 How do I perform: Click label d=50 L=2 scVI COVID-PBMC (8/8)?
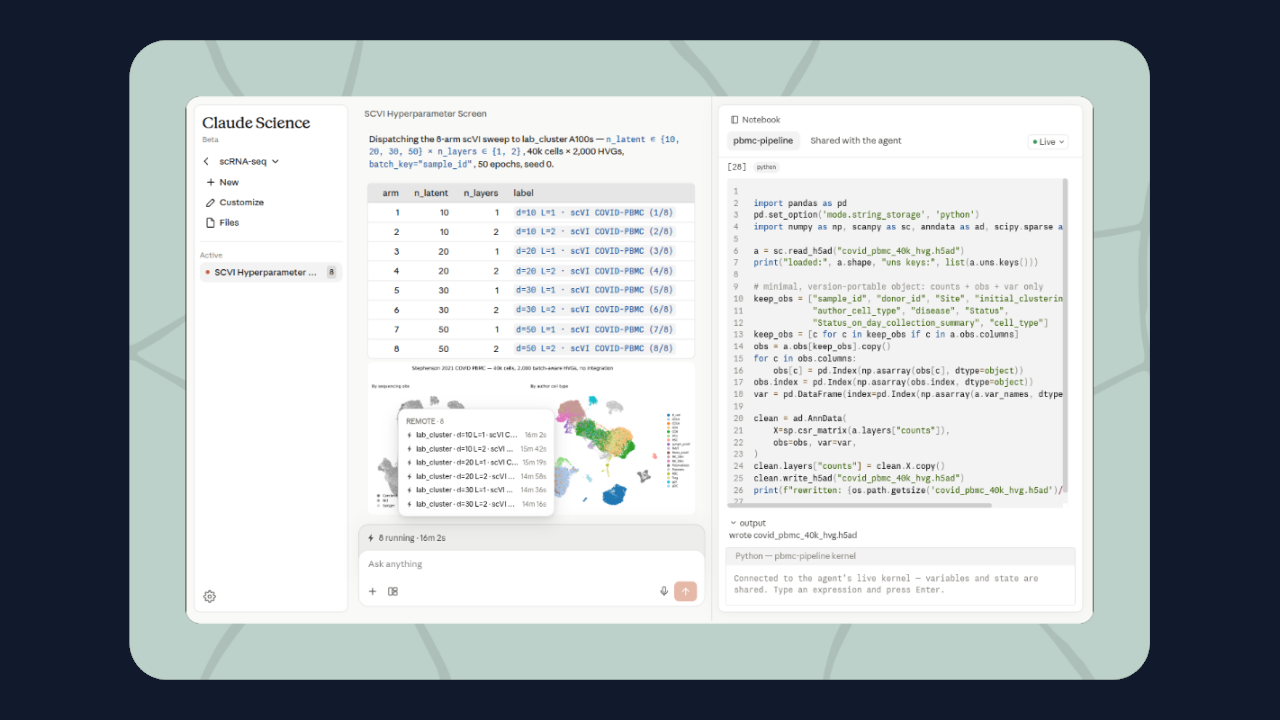click(x=594, y=349)
